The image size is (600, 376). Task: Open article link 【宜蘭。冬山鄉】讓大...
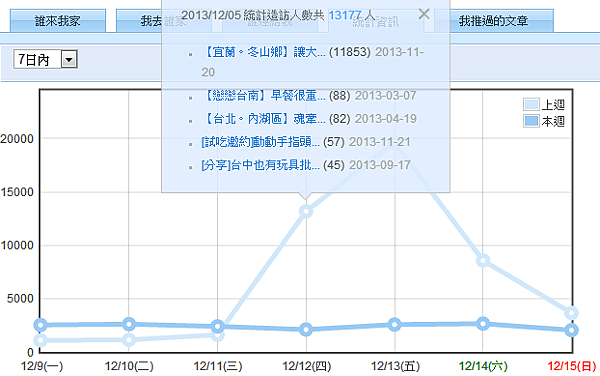tap(264, 52)
